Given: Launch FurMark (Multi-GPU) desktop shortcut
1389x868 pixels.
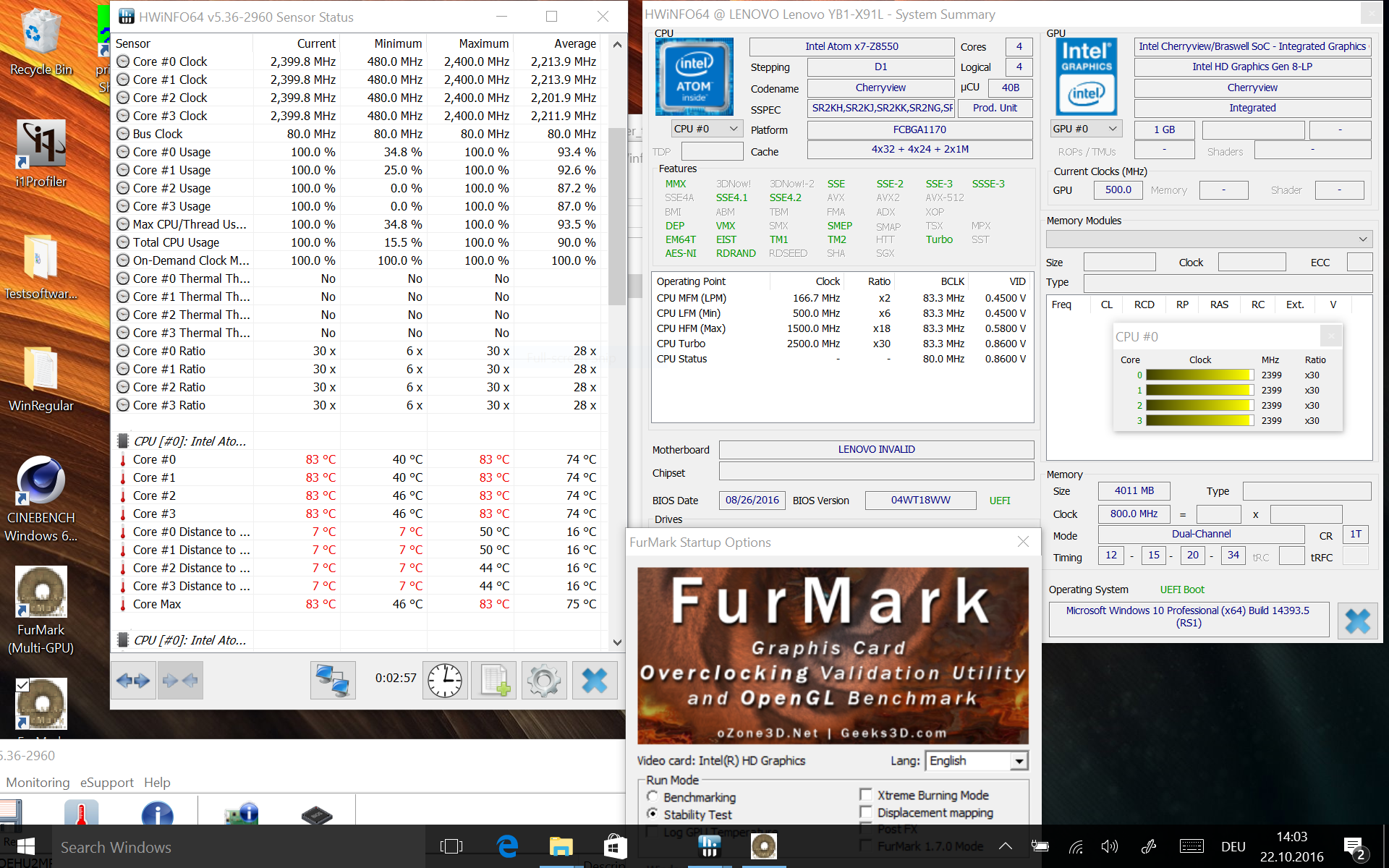Looking at the screenshot, I should coord(41,610).
